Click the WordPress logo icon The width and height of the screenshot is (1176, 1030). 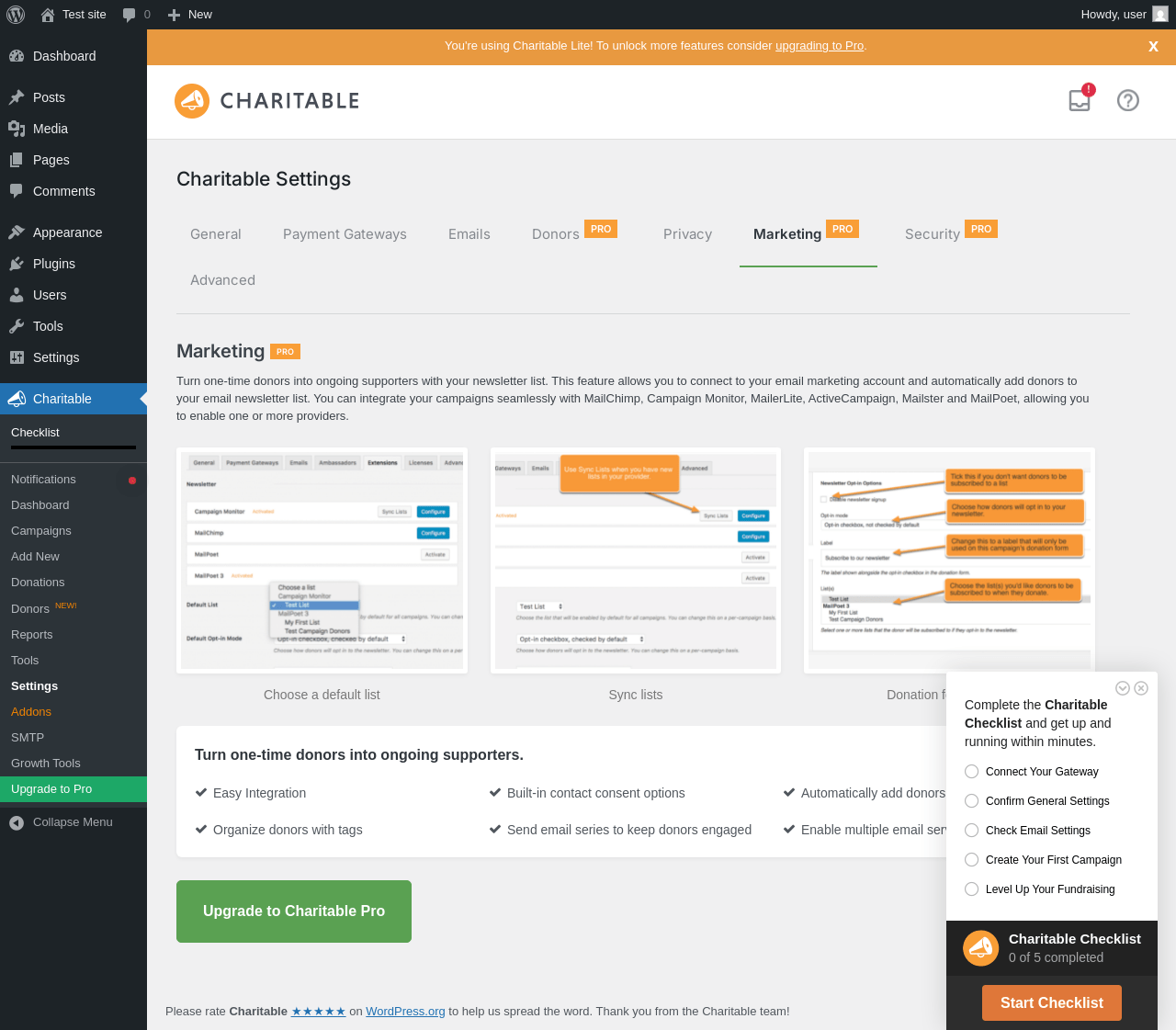(x=15, y=15)
